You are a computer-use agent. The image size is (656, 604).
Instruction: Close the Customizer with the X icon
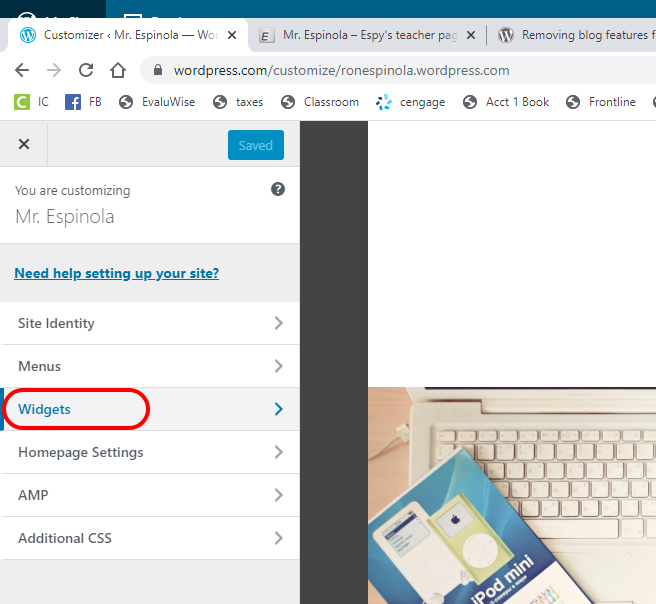click(24, 144)
